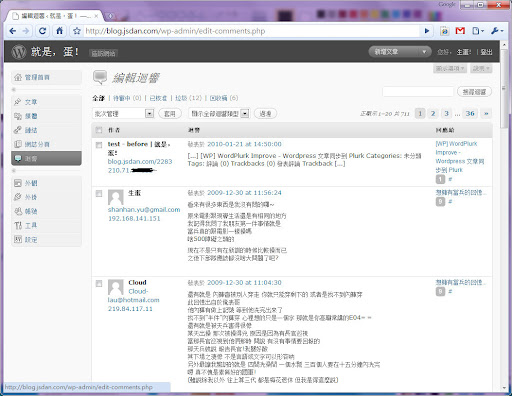The width and height of the screenshot is (512, 396).
Task: Show trash comments (6)
Action: pyautogui.click(x=224, y=98)
